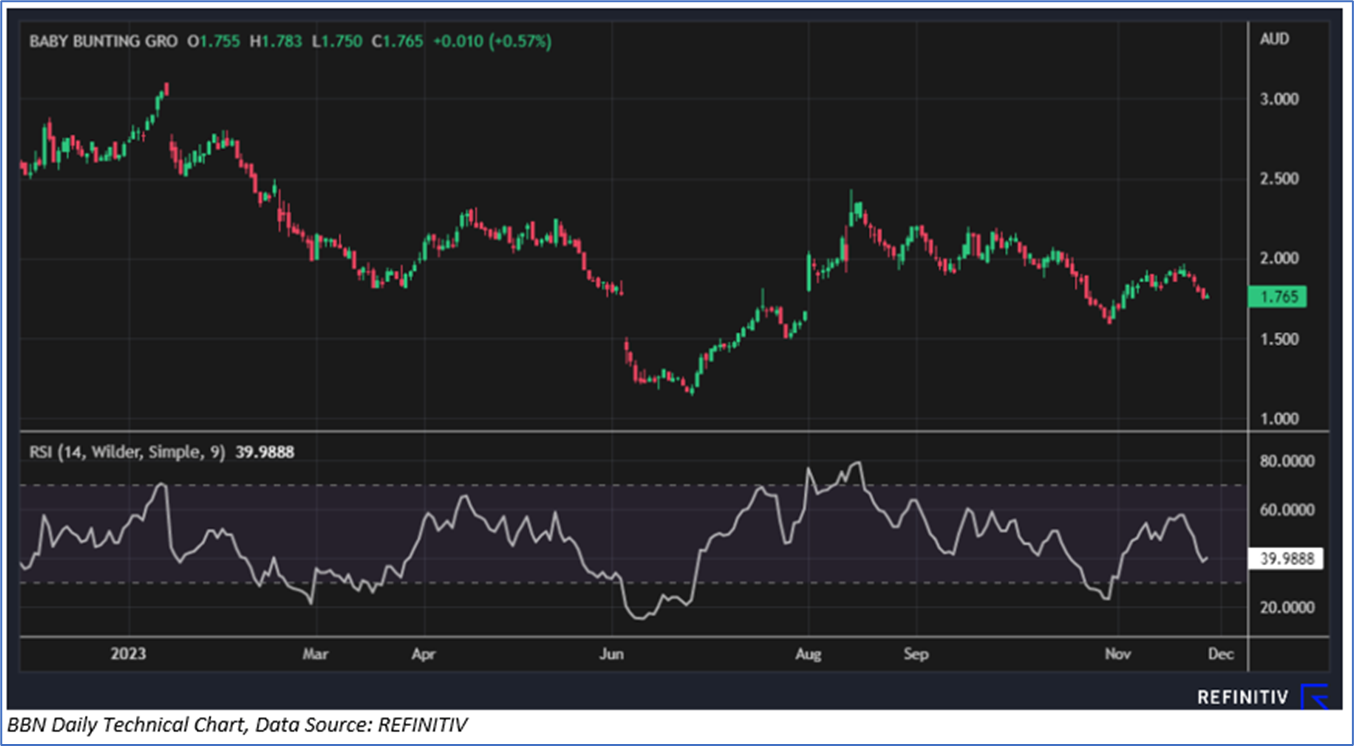
Task: Click the Apr time axis label
Action: coord(424,654)
